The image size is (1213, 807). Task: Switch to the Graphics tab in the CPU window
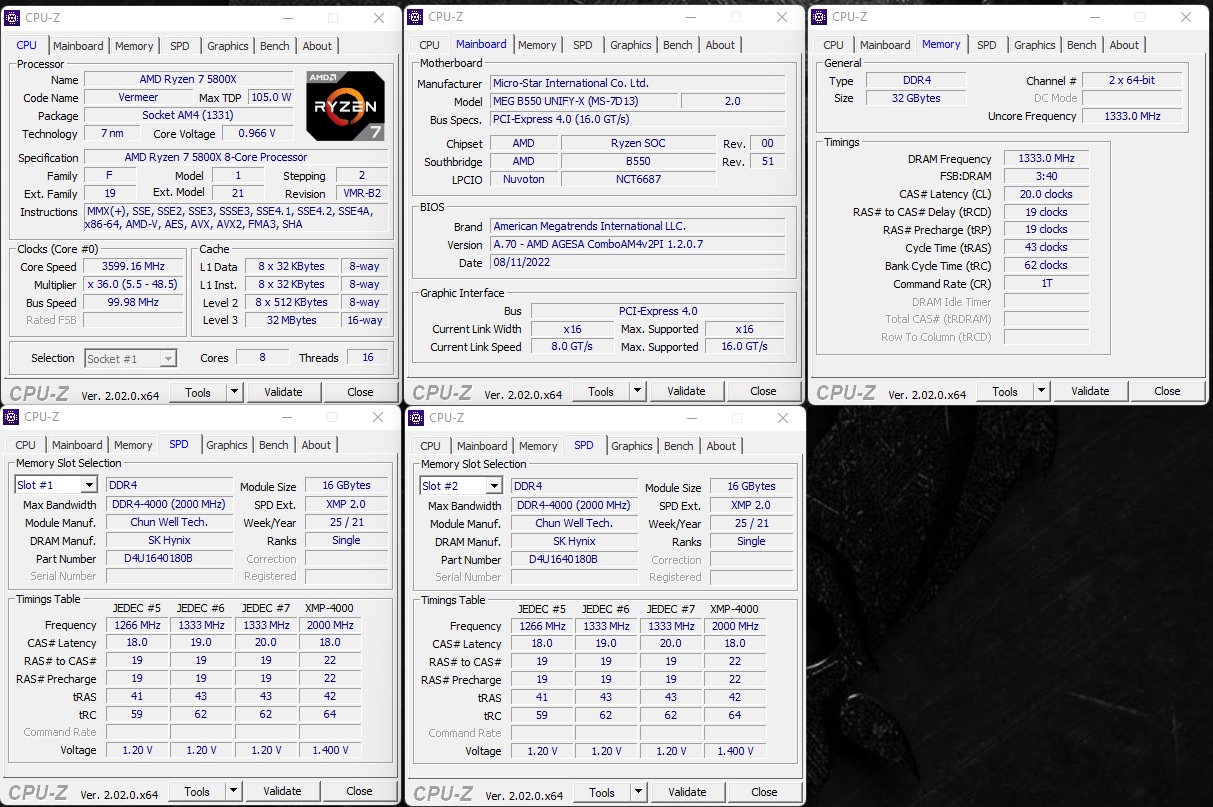[227, 45]
